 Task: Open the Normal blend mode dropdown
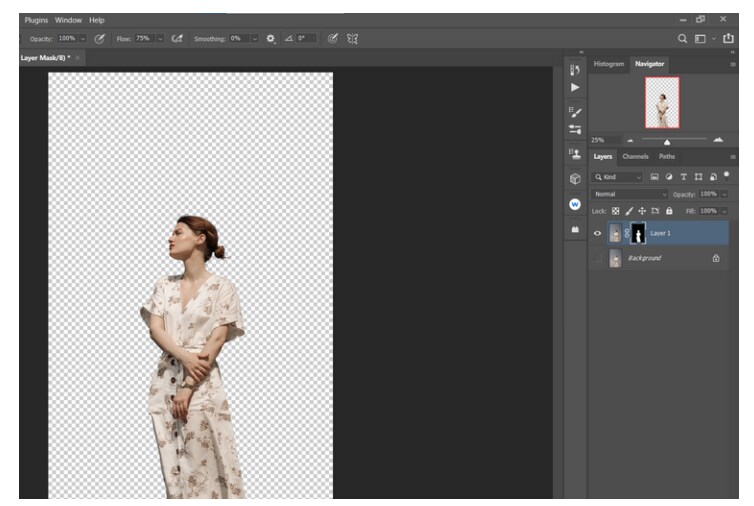click(x=630, y=194)
